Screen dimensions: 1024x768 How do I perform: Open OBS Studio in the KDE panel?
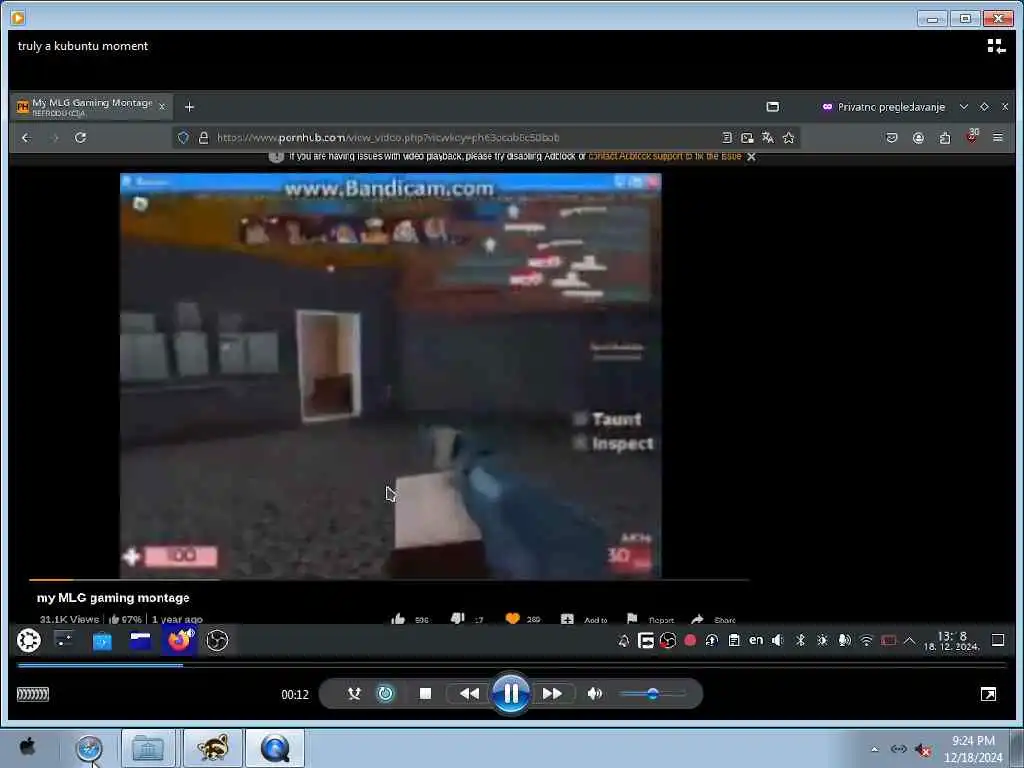217,640
